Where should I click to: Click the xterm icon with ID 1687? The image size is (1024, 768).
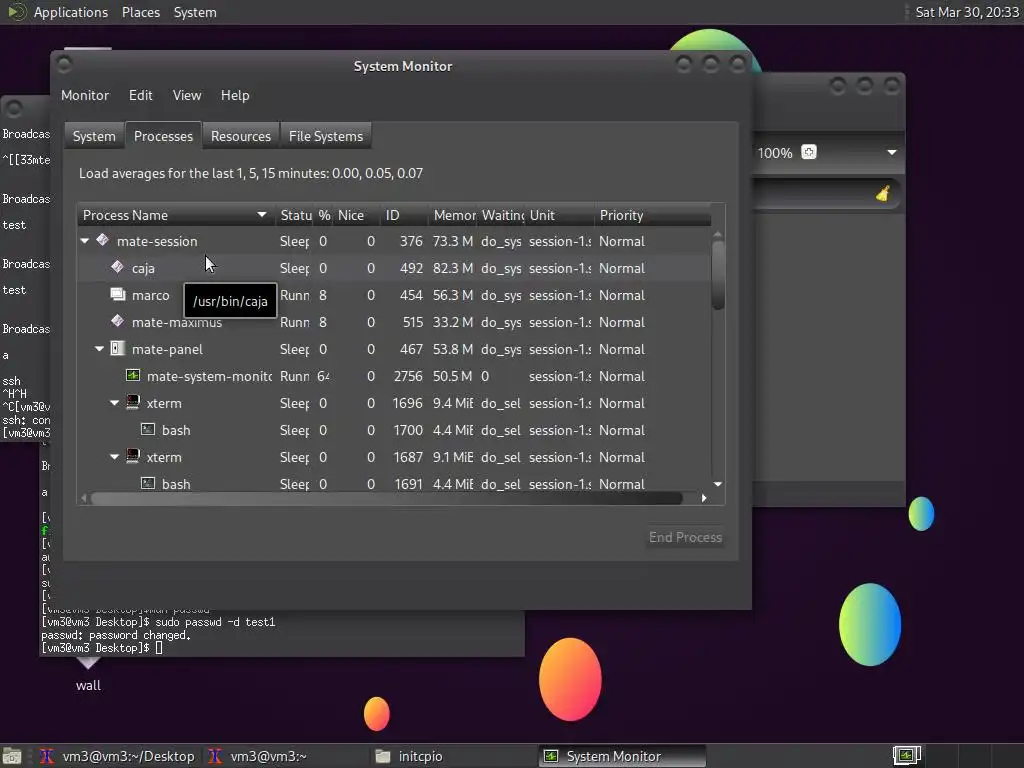(x=133, y=456)
